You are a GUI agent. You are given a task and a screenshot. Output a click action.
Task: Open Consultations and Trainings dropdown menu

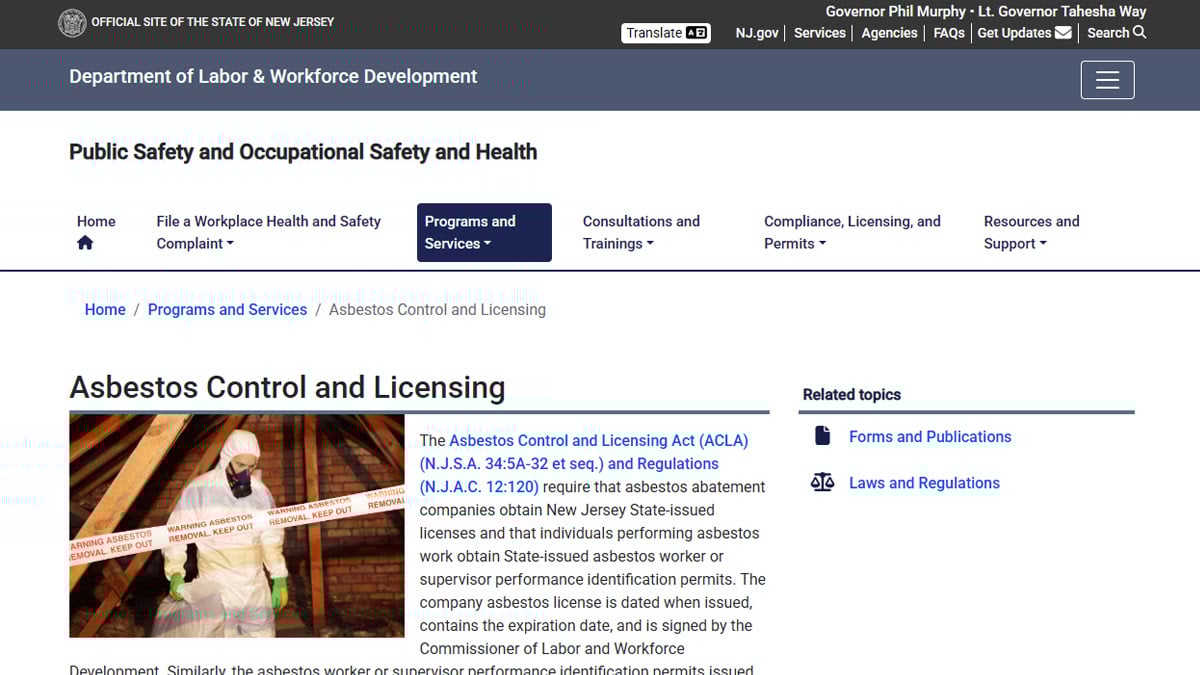click(641, 232)
